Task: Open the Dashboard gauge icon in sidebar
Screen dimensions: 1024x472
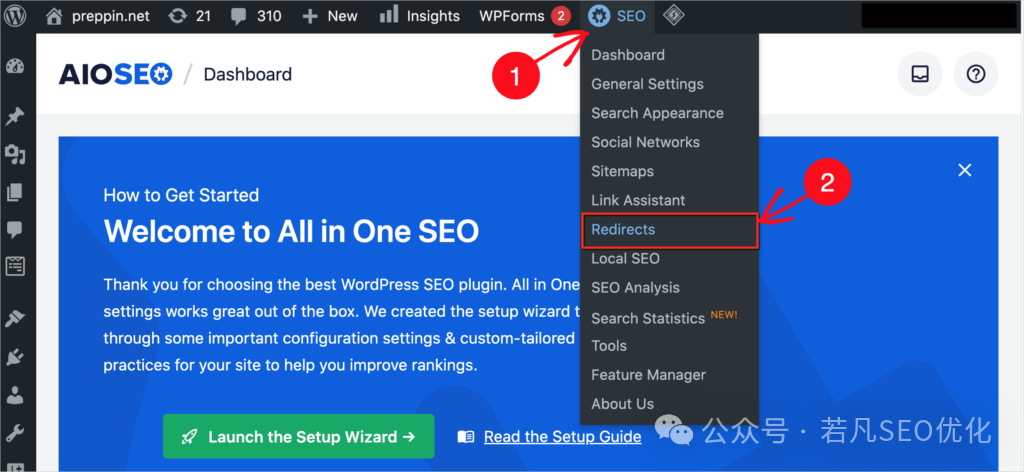Action: click(x=15, y=66)
